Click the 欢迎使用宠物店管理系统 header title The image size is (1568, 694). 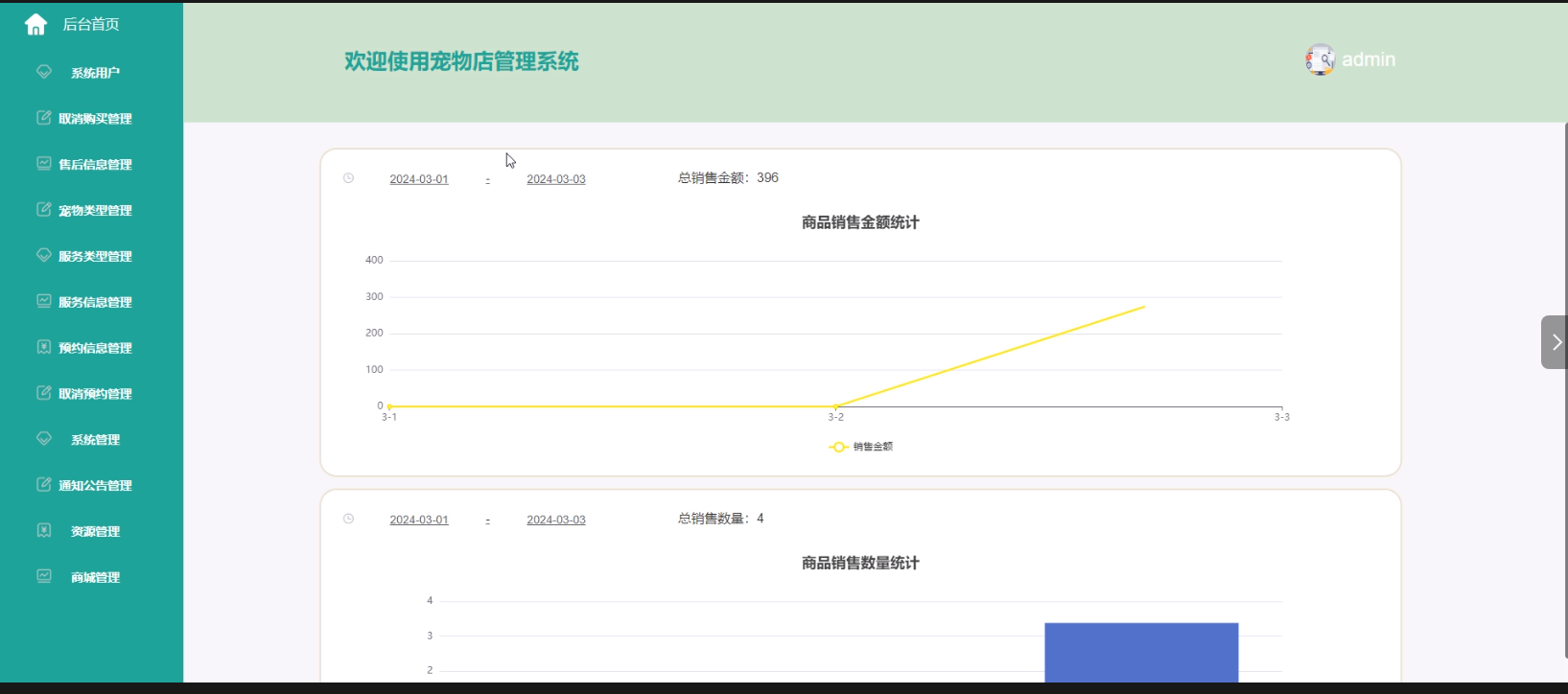pos(461,61)
